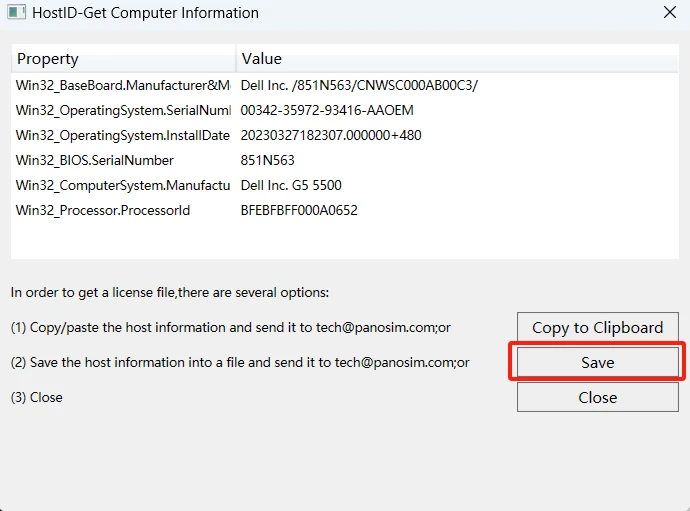690x511 pixels.
Task: Click the 20230327182307 install date value
Action: coord(331,135)
